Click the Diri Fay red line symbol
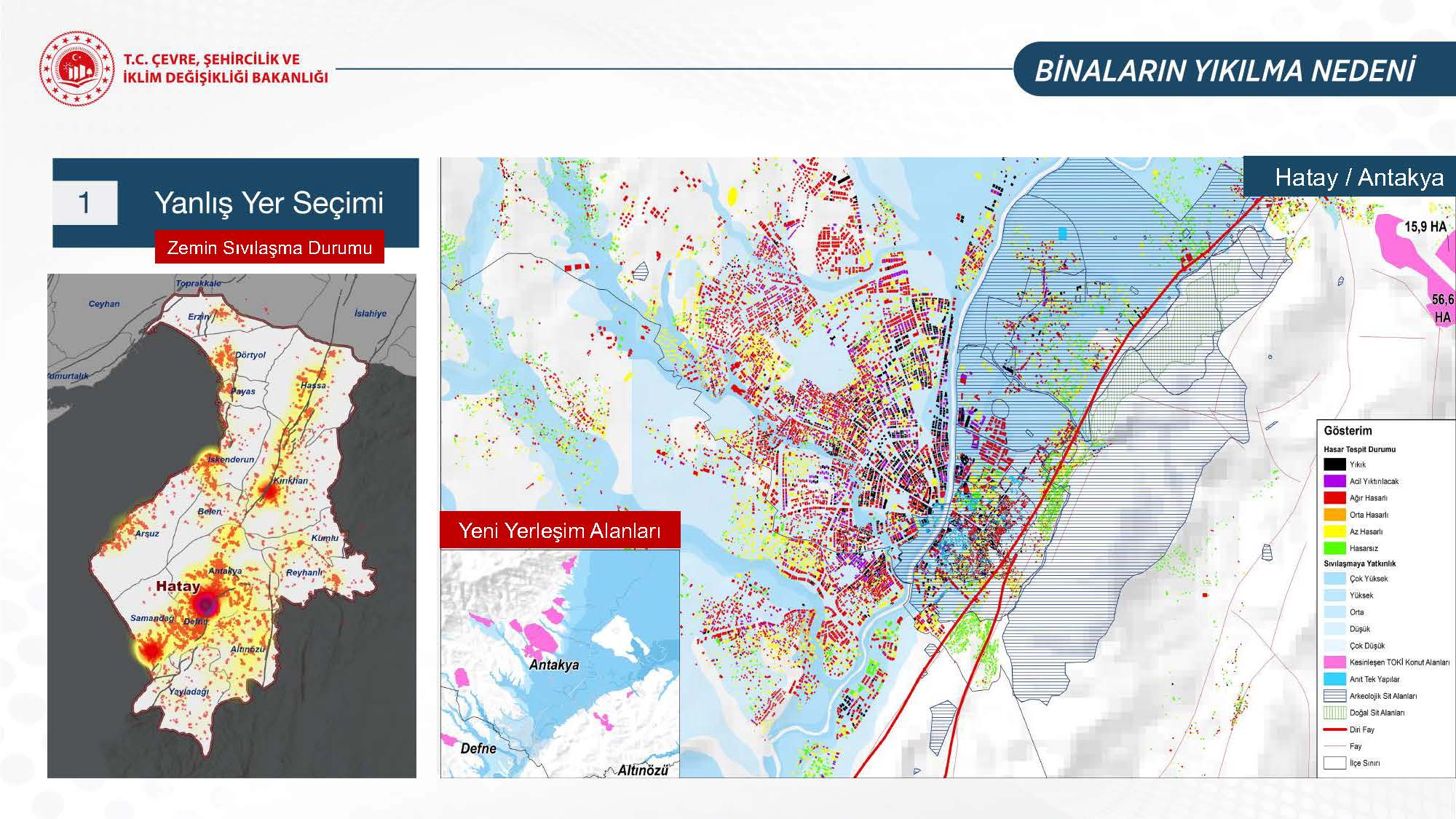Viewport: 1456px width, 819px height. pyautogui.click(x=1334, y=729)
